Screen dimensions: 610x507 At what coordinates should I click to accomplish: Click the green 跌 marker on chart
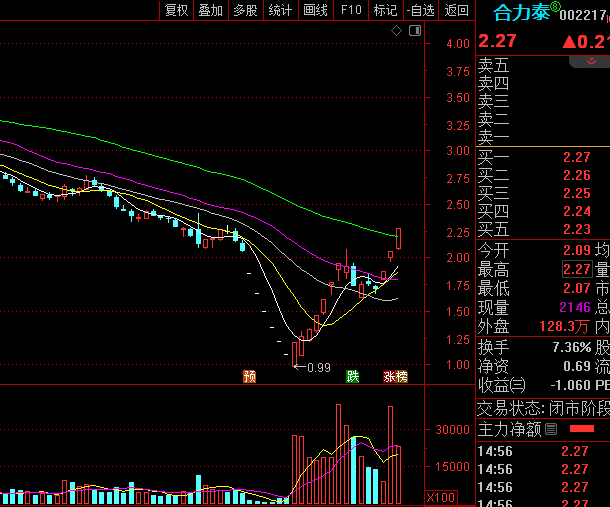[352, 376]
